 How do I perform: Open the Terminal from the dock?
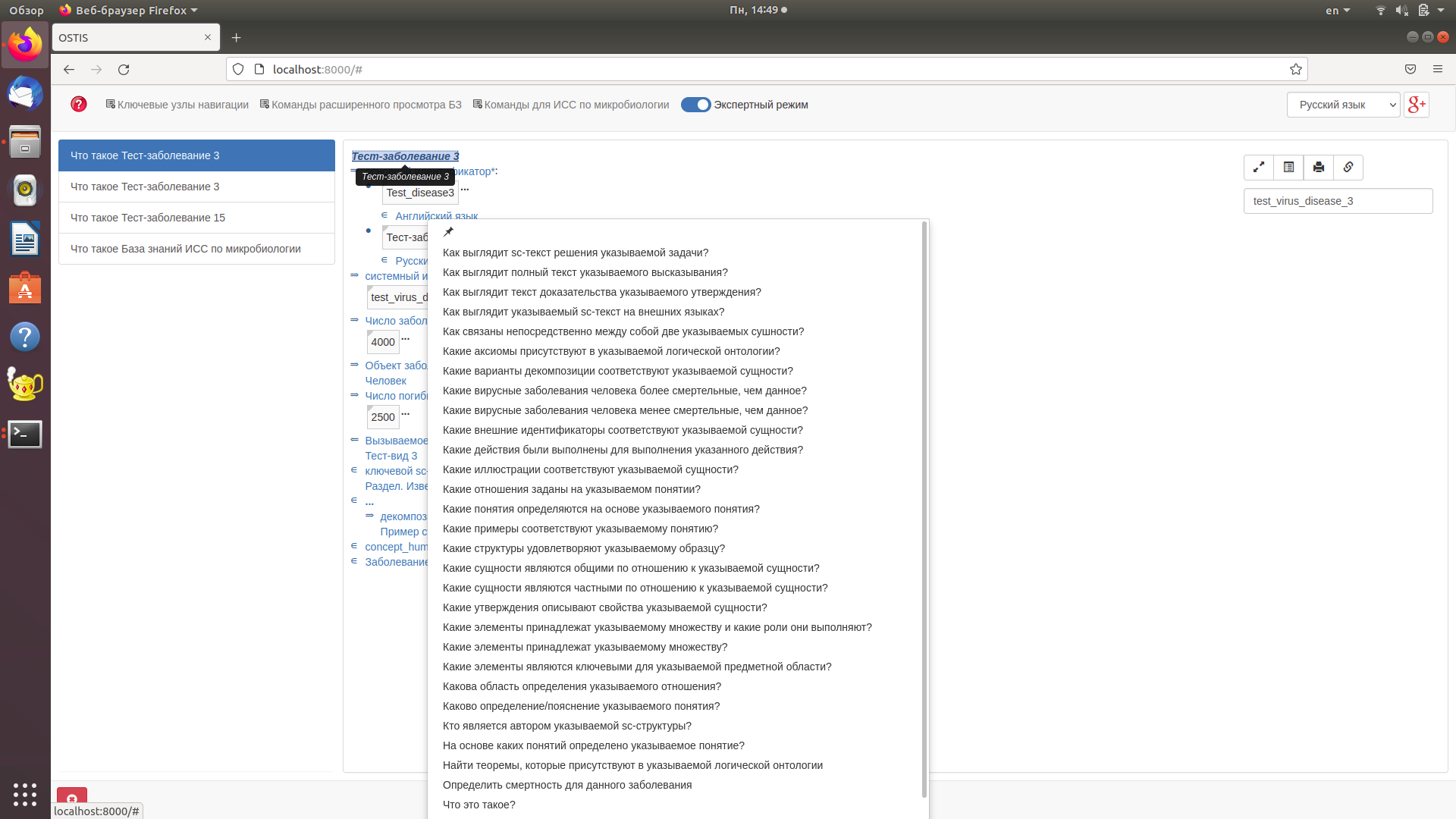(x=25, y=435)
